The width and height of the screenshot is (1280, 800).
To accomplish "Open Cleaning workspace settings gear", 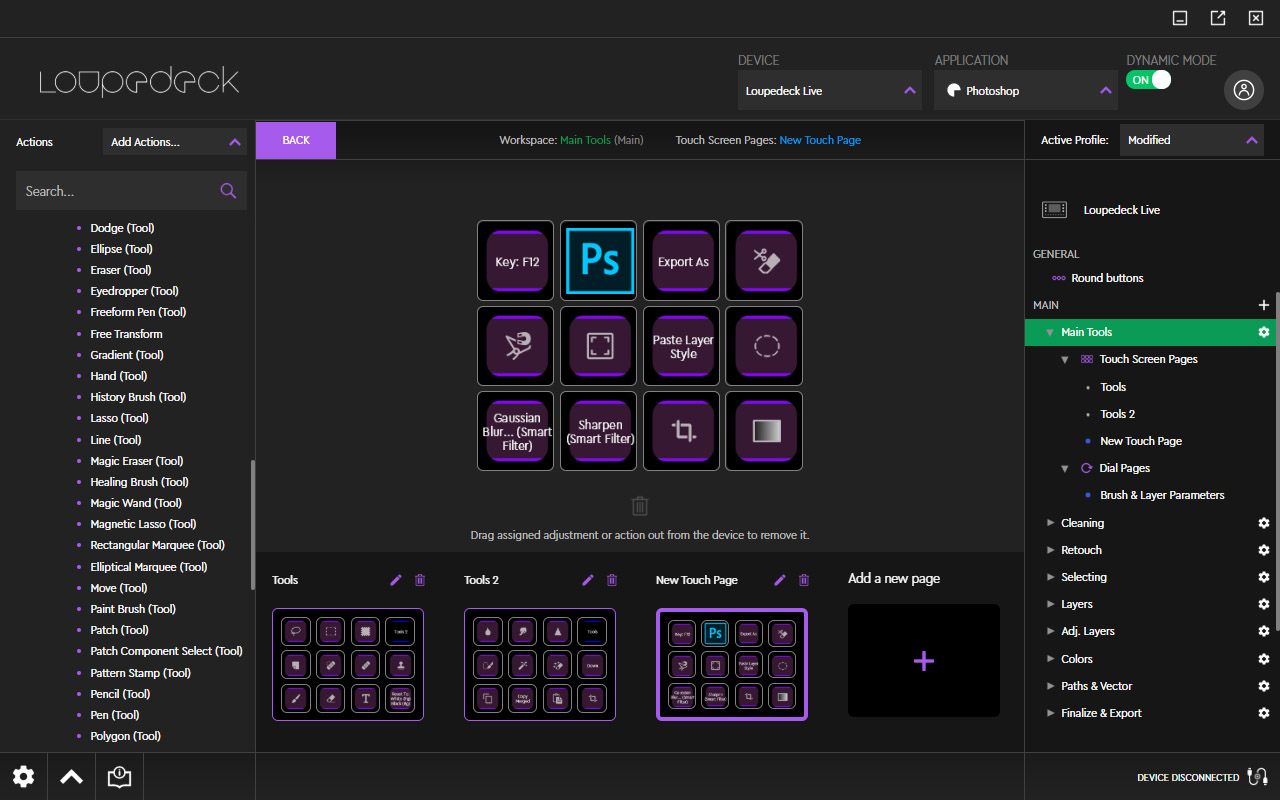I will pyautogui.click(x=1264, y=523).
